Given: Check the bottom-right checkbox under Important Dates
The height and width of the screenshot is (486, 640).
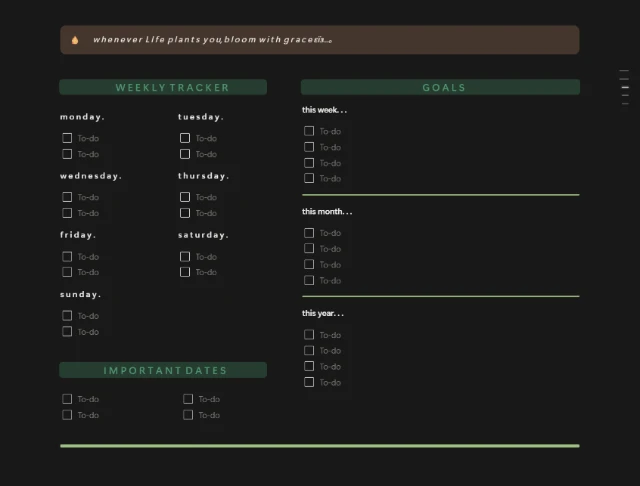Looking at the screenshot, I should pyautogui.click(x=188, y=415).
